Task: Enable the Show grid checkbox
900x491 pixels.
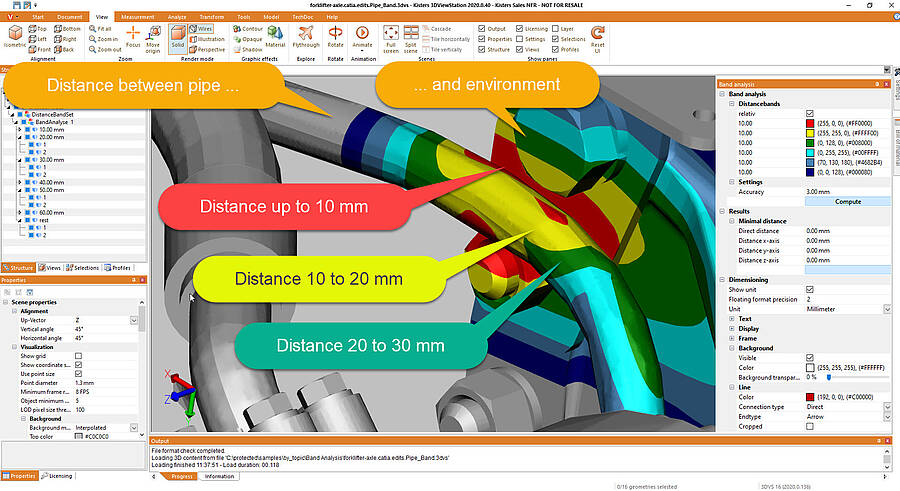Action: tap(79, 356)
